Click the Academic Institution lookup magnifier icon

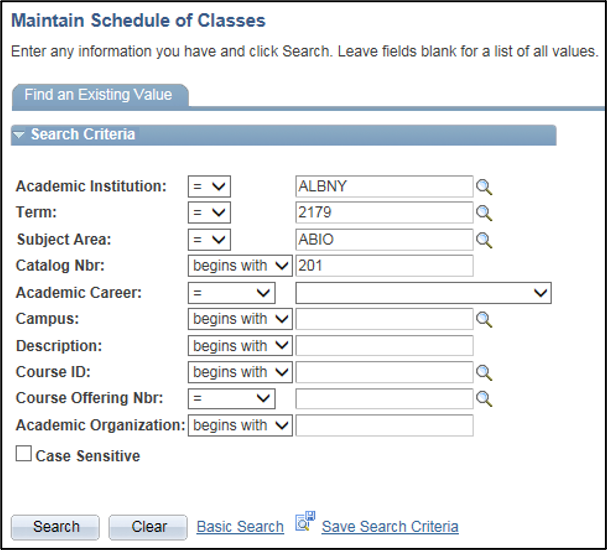[484, 187]
